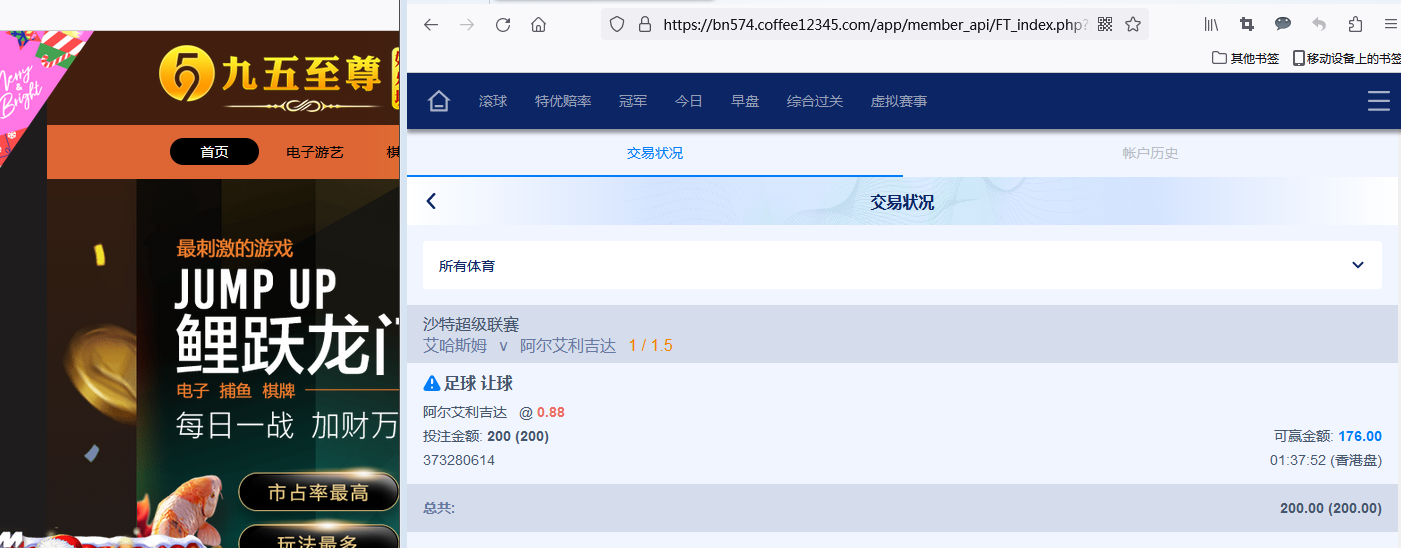The height and width of the screenshot is (548, 1401).
Task: Click the URL address field
Action: (870, 25)
